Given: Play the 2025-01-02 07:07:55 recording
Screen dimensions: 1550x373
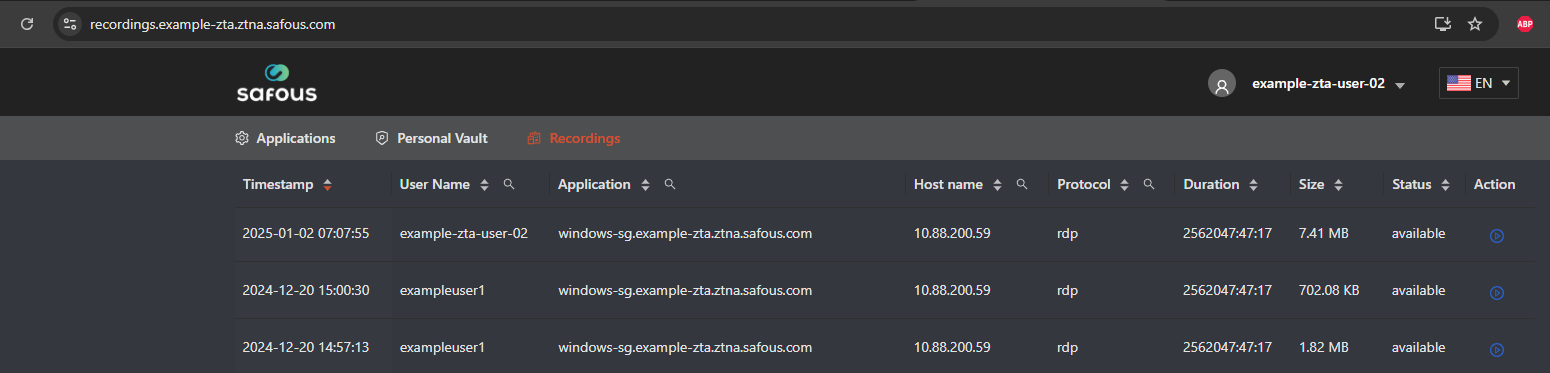Looking at the screenshot, I should (x=1496, y=236).
